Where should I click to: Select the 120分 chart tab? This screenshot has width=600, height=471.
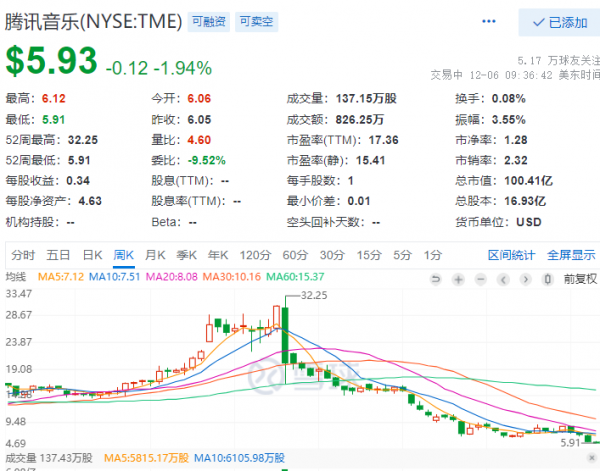click(x=255, y=255)
